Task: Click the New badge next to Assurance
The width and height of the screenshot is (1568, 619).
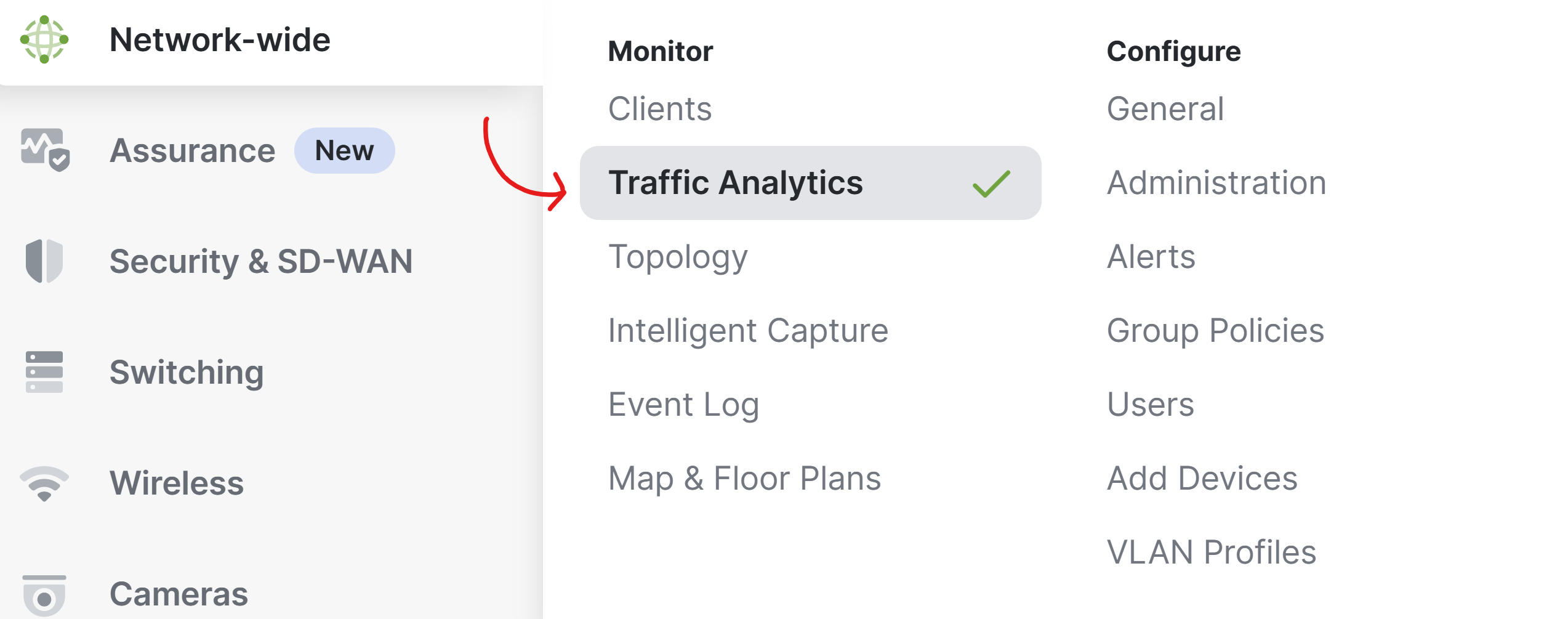Action: coord(345,150)
